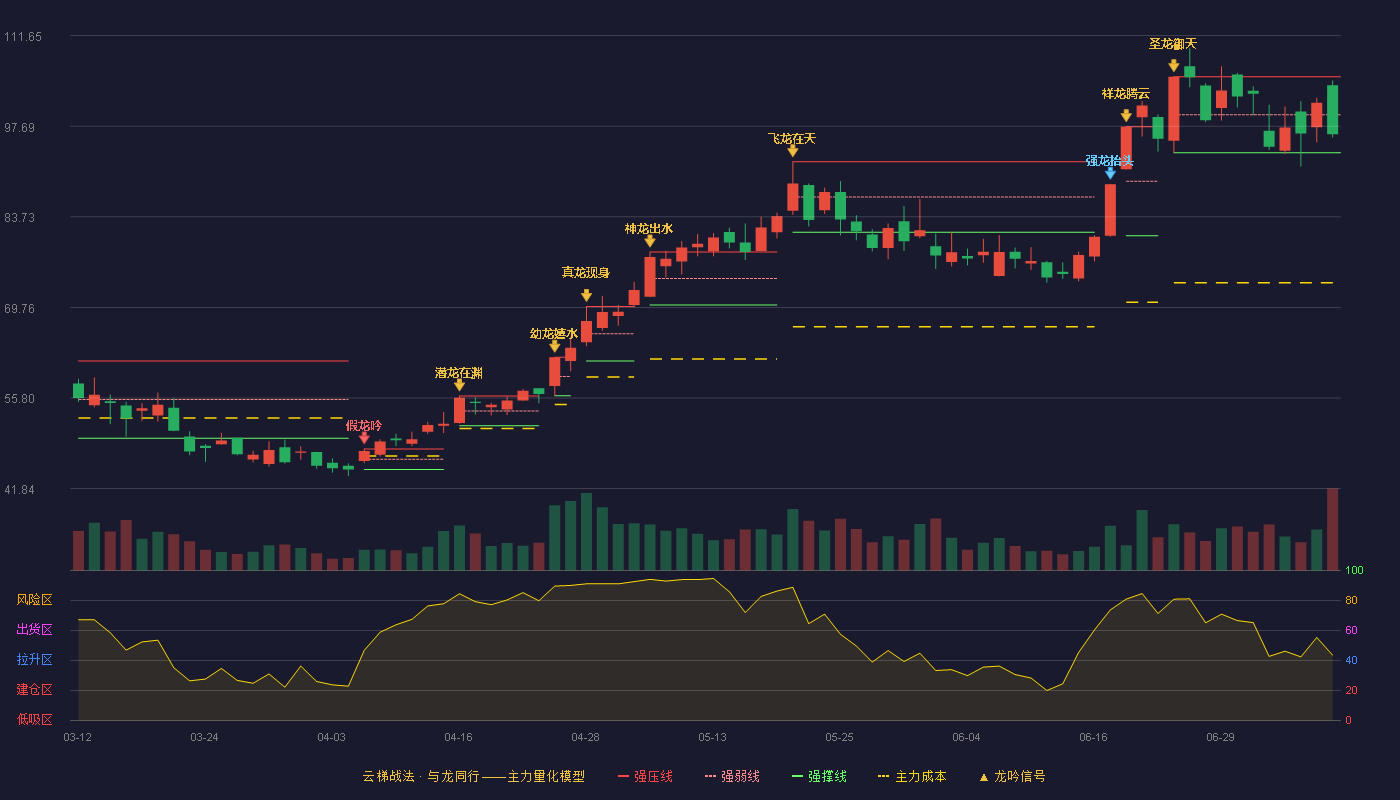Select the tall red candle under 圣龙御天
Screen dimensions: 1400x800
tap(1173, 108)
